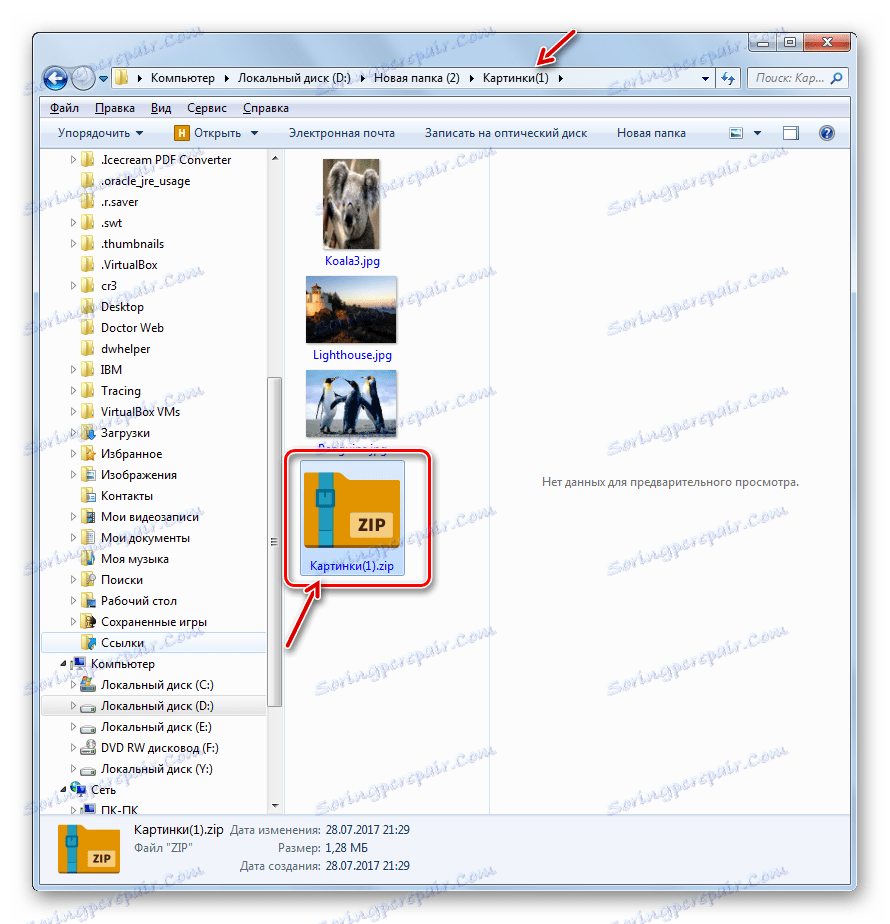Select the .r.saver folder
The width and height of the screenshot is (890, 924).
[120, 202]
